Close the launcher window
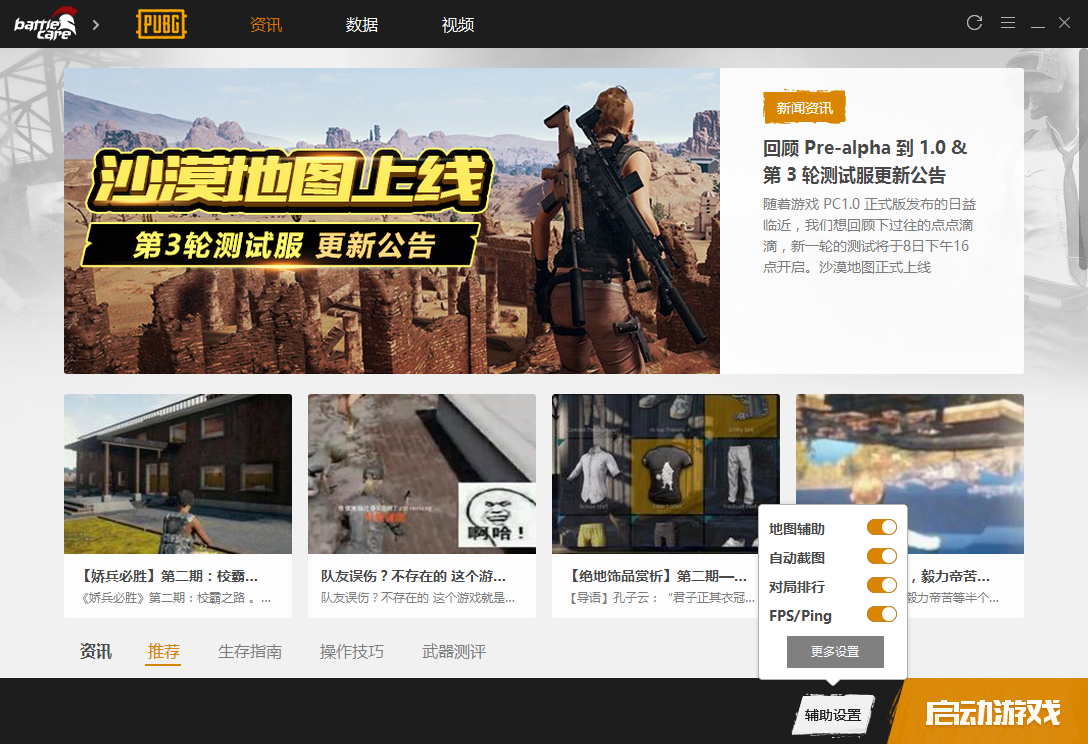Viewport: 1088px width, 744px height. pyautogui.click(x=1064, y=23)
